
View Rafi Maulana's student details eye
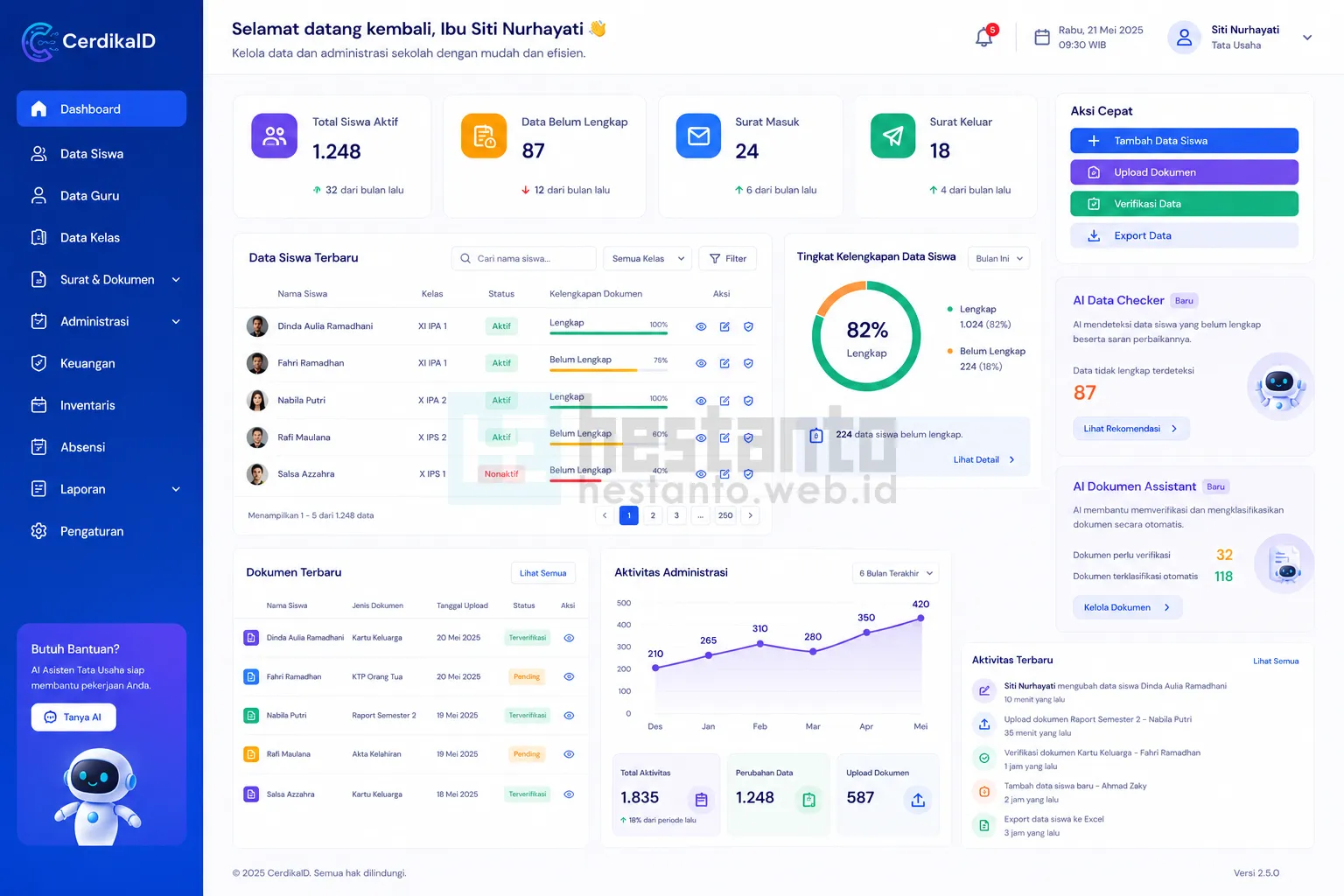701,437
